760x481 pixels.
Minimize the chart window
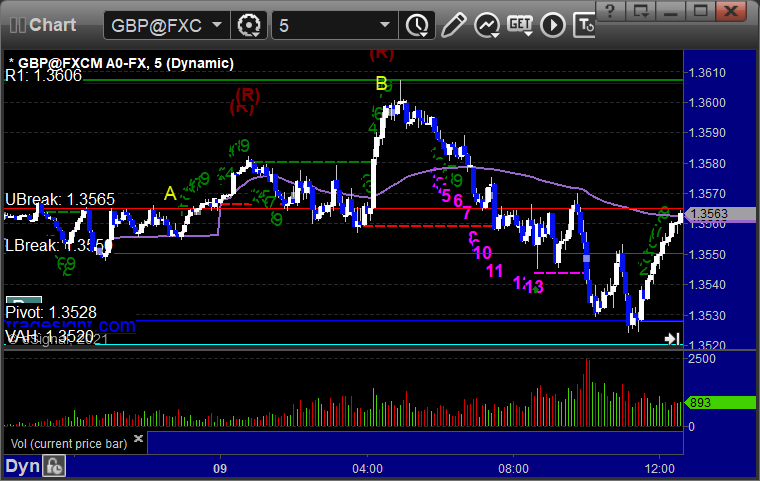click(670, 11)
